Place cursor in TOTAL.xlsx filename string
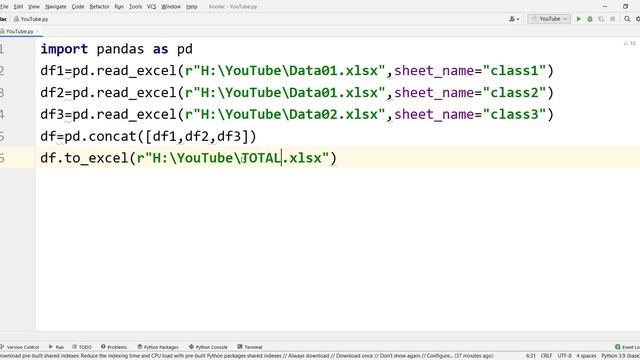 (282, 158)
